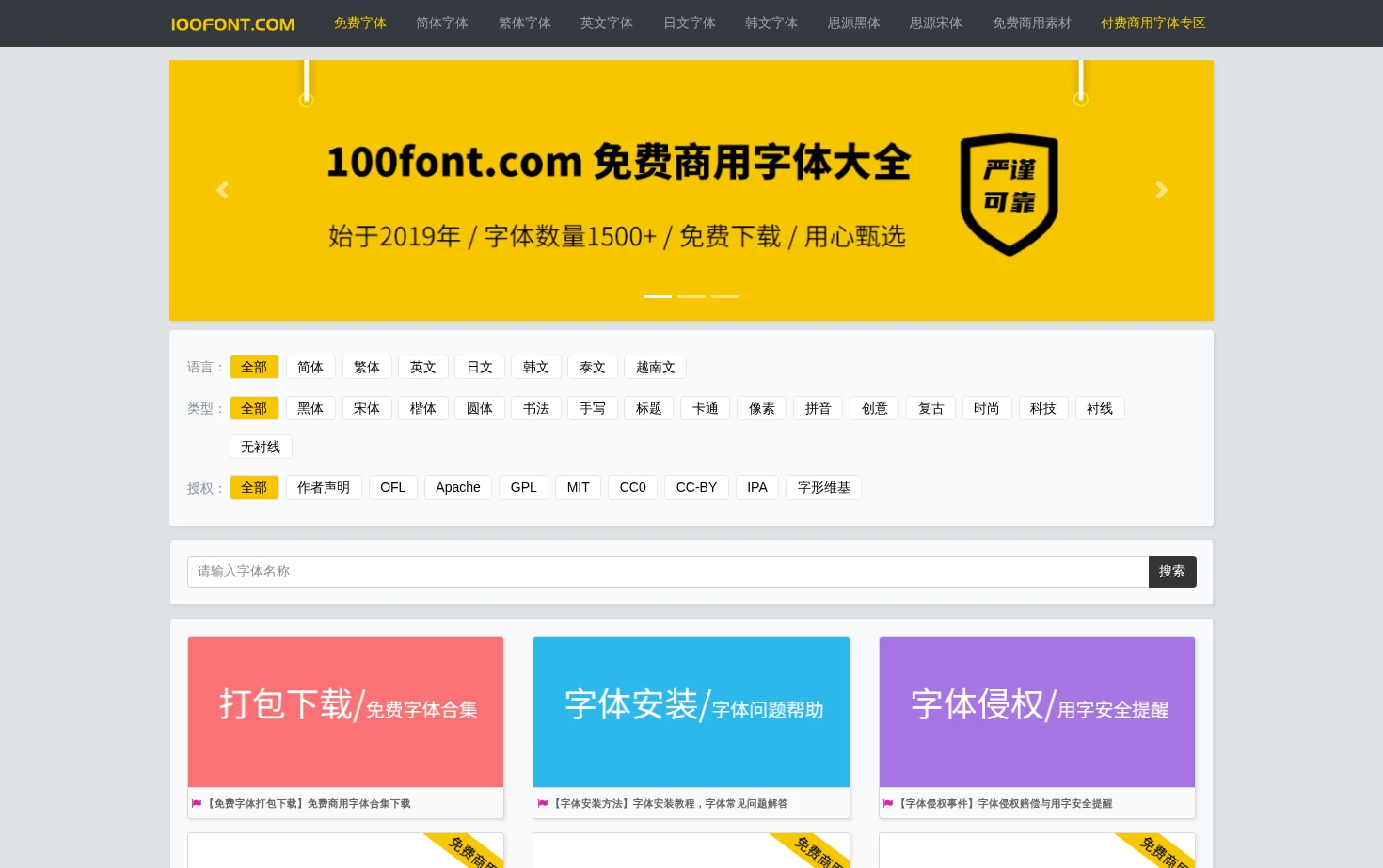Filter type by 书法
The width and height of the screenshot is (1383, 868).
click(536, 408)
